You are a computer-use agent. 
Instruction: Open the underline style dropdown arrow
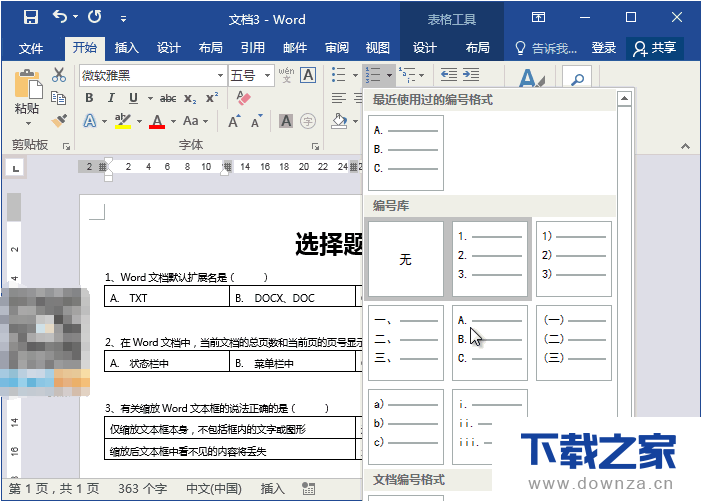[150, 99]
